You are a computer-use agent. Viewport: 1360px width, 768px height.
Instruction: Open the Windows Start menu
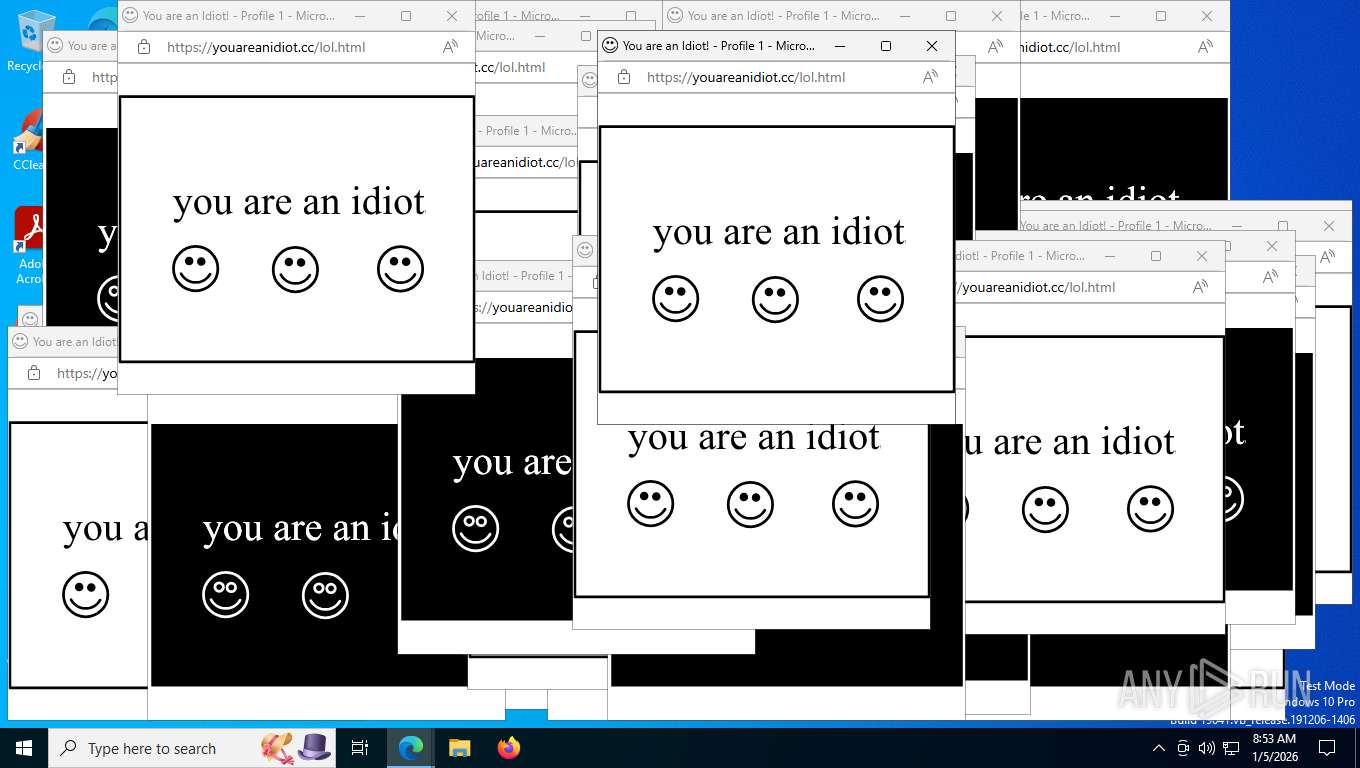[x=24, y=748]
